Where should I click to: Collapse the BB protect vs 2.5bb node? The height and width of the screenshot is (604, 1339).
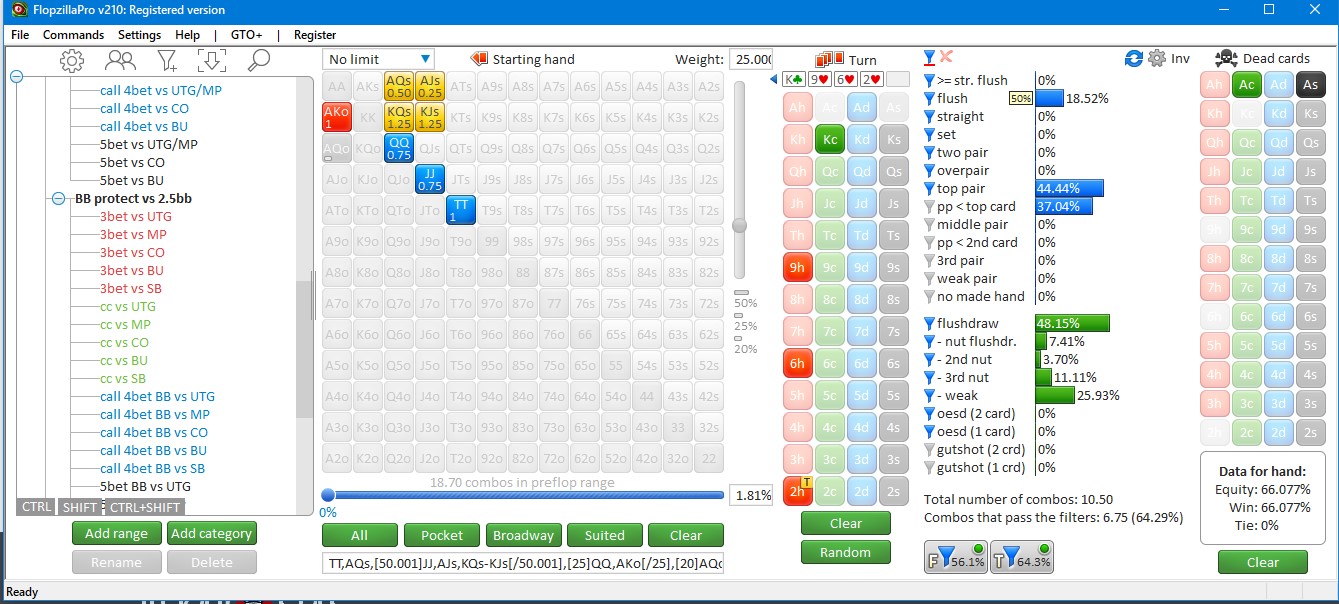coord(61,199)
